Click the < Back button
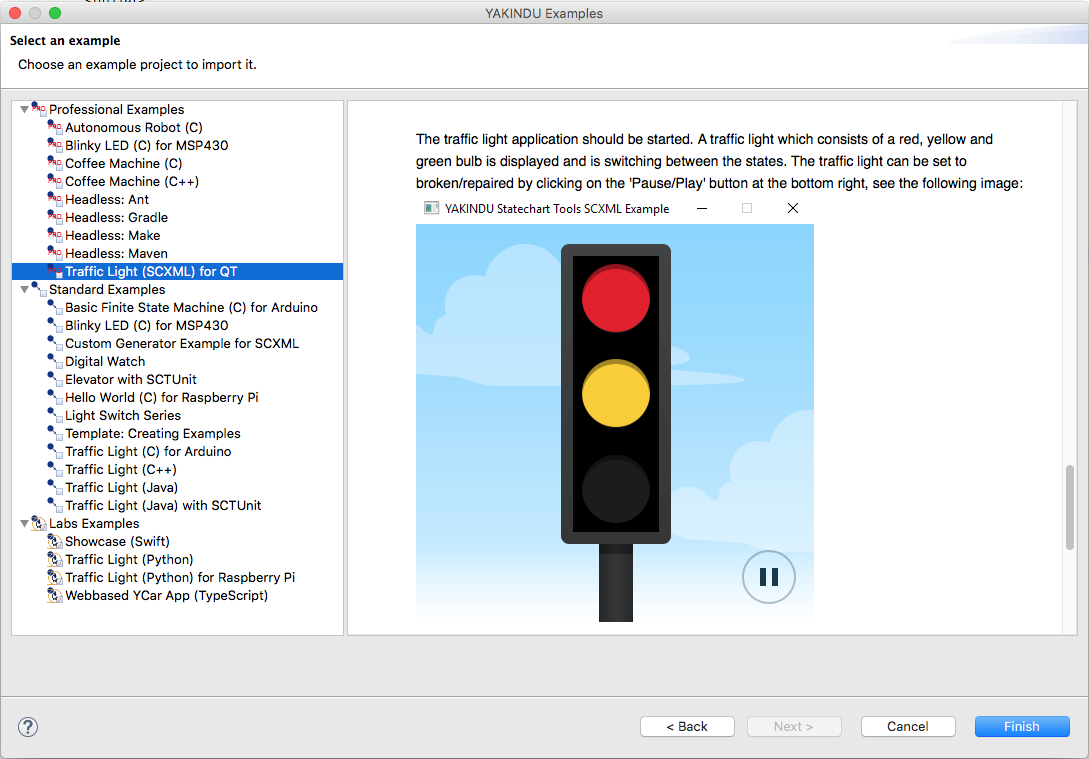The width and height of the screenshot is (1089, 759). coord(687,726)
